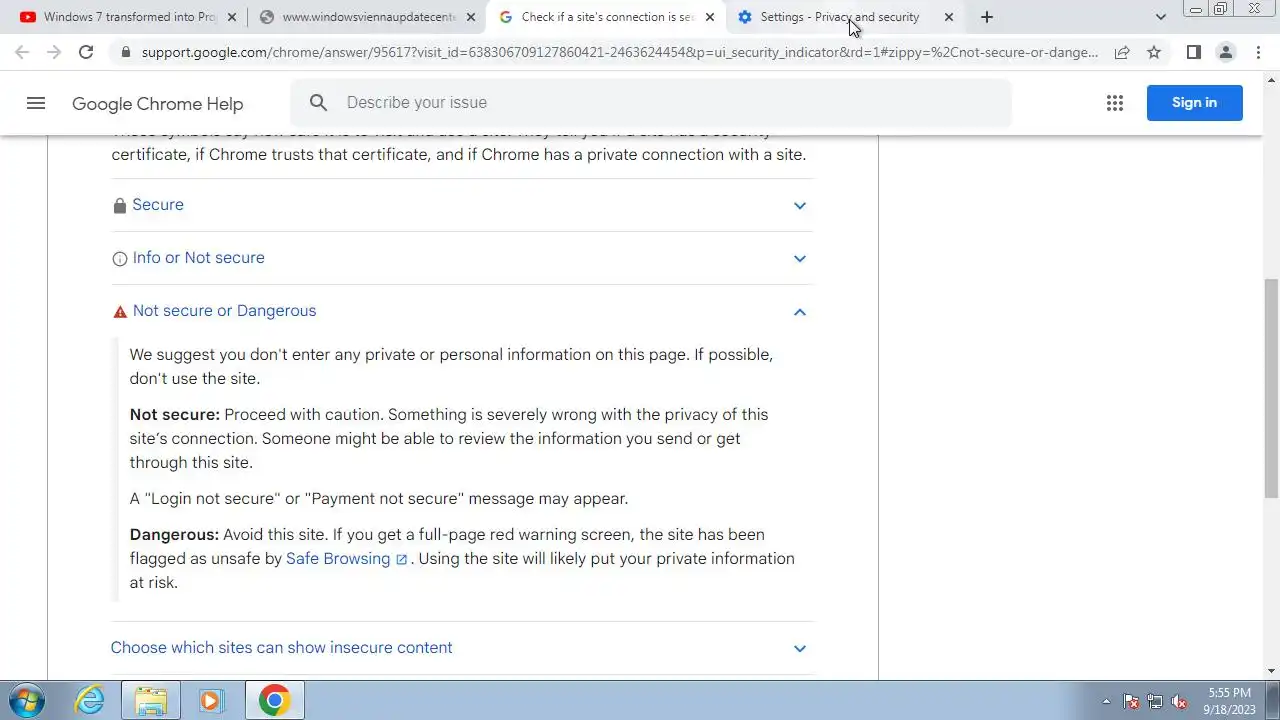Click the Google Chrome Help title

(x=157, y=103)
